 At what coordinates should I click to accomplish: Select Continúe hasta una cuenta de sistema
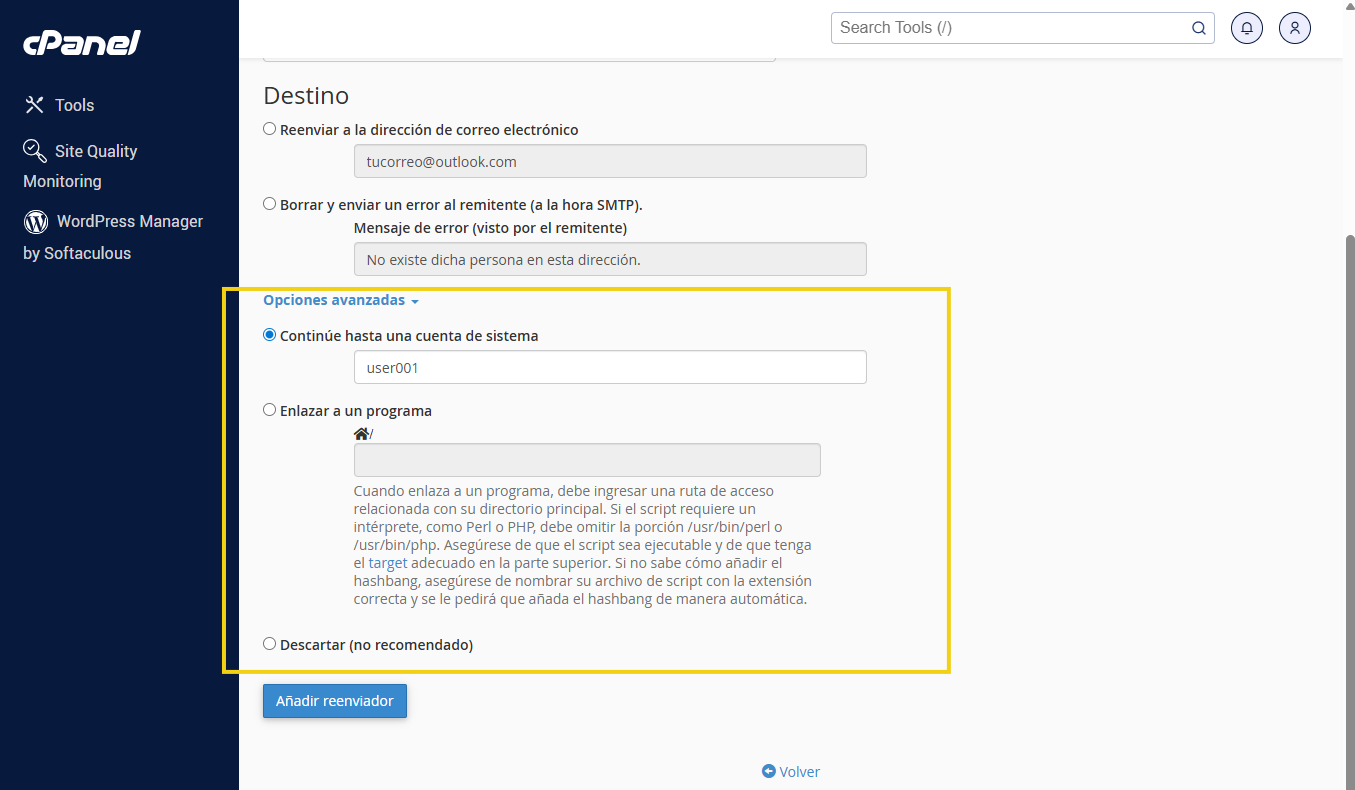click(x=270, y=336)
